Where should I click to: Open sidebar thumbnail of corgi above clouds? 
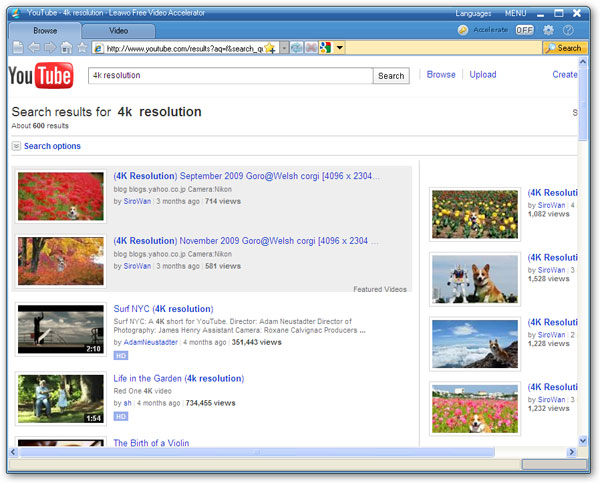(474, 344)
